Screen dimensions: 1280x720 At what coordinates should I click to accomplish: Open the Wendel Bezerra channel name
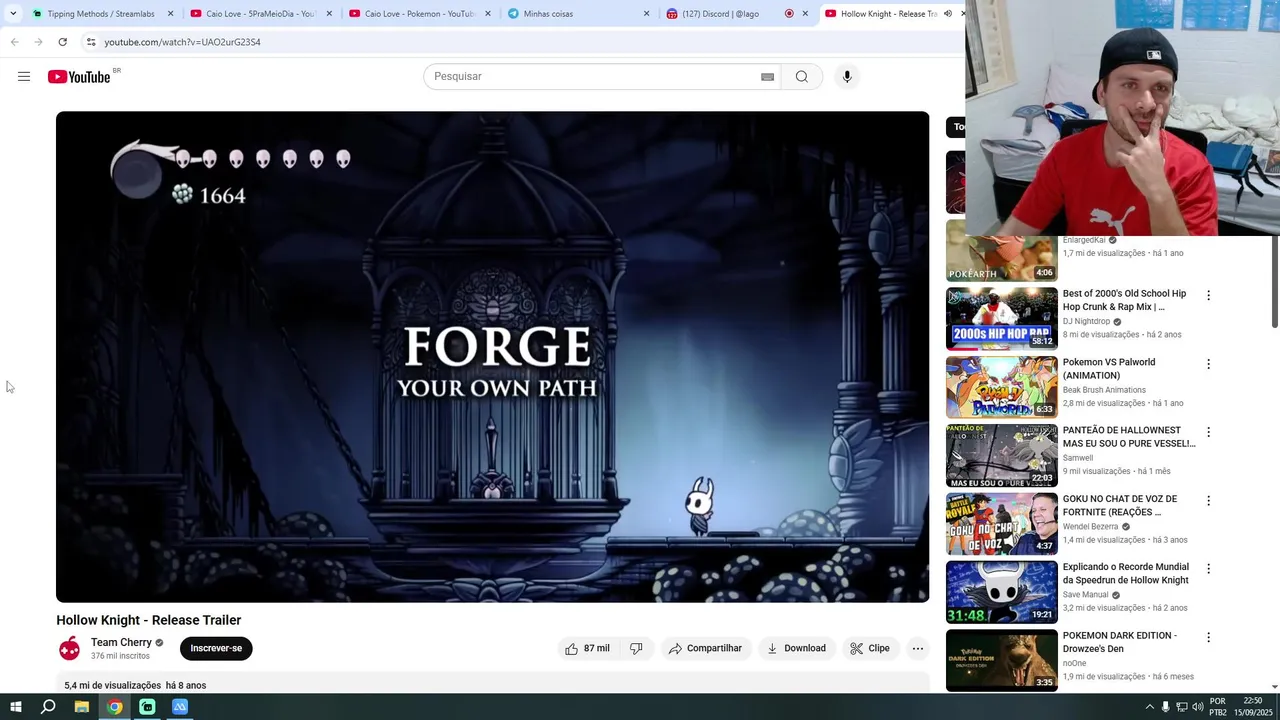tap(1090, 526)
